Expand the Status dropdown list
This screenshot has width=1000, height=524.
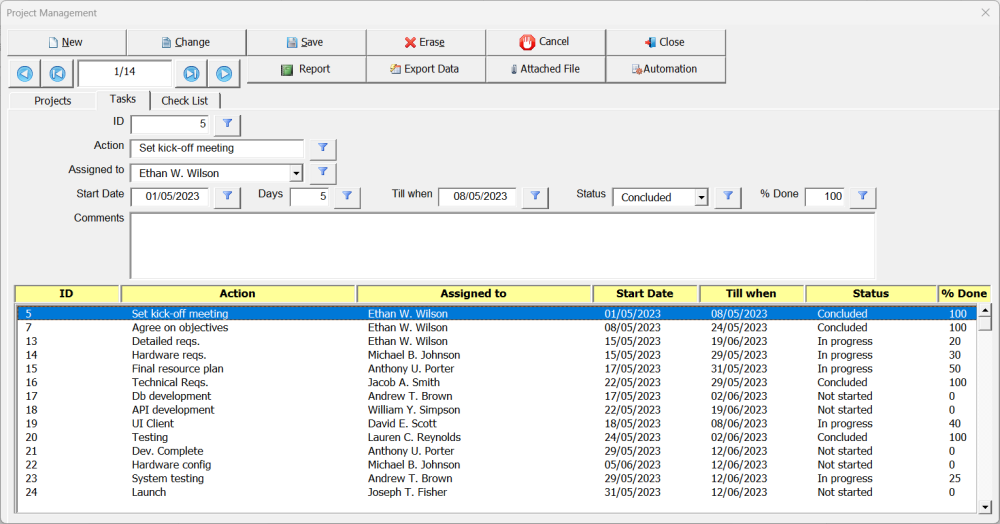click(x=701, y=197)
